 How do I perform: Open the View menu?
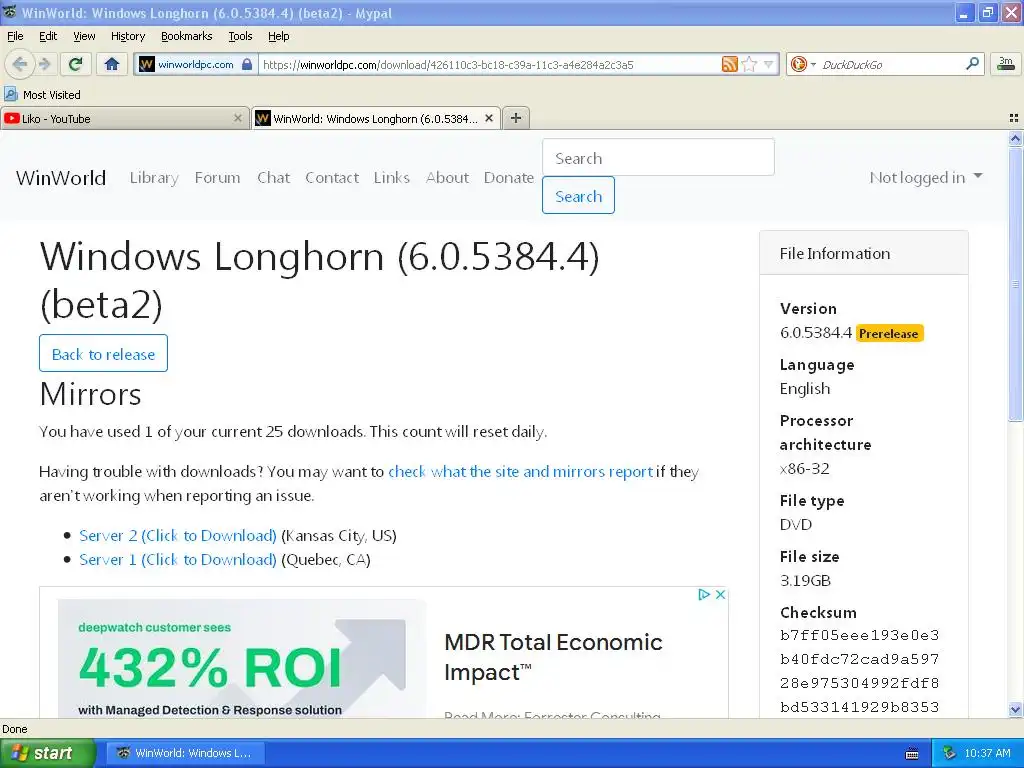tap(84, 36)
